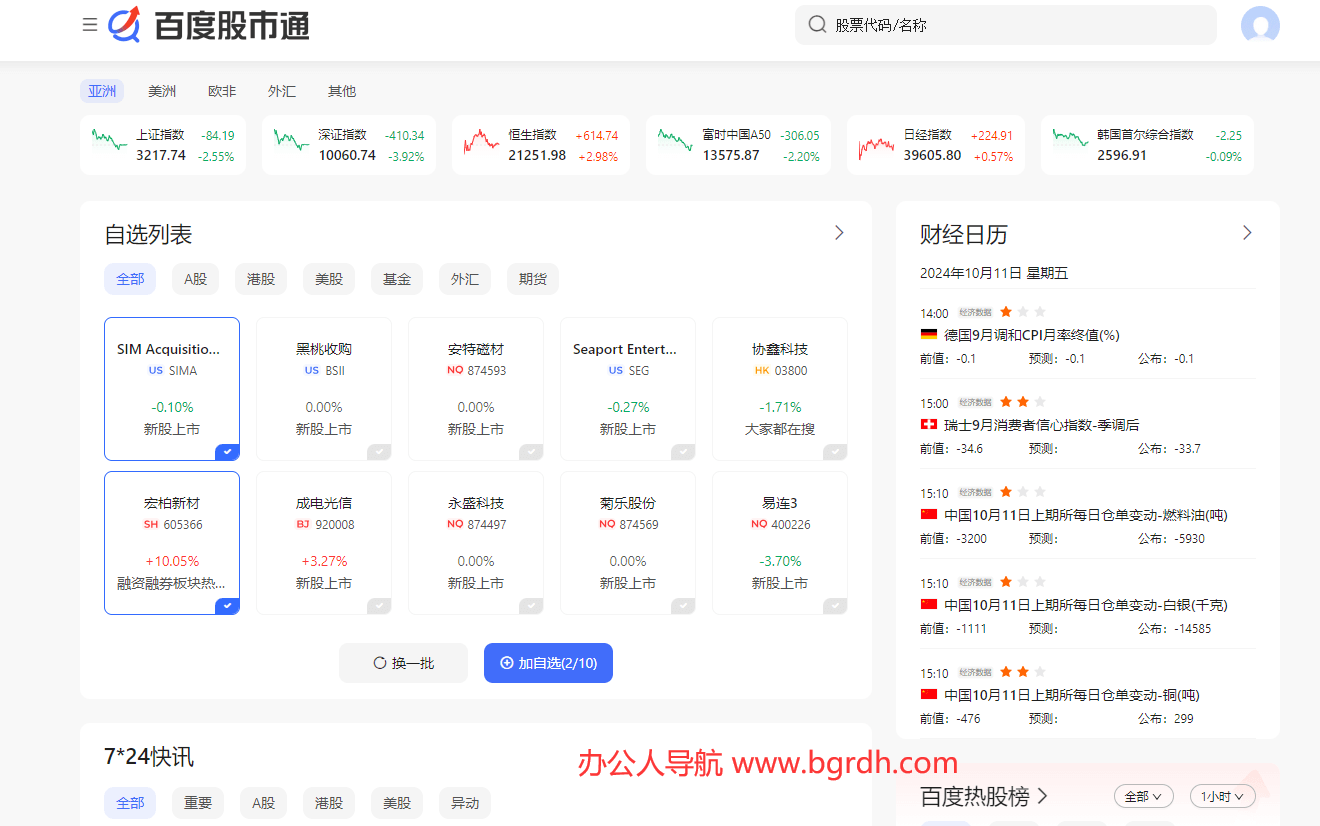The width and height of the screenshot is (1320, 826).
Task: Select the 菊乐股份 stock card
Action: (x=628, y=543)
